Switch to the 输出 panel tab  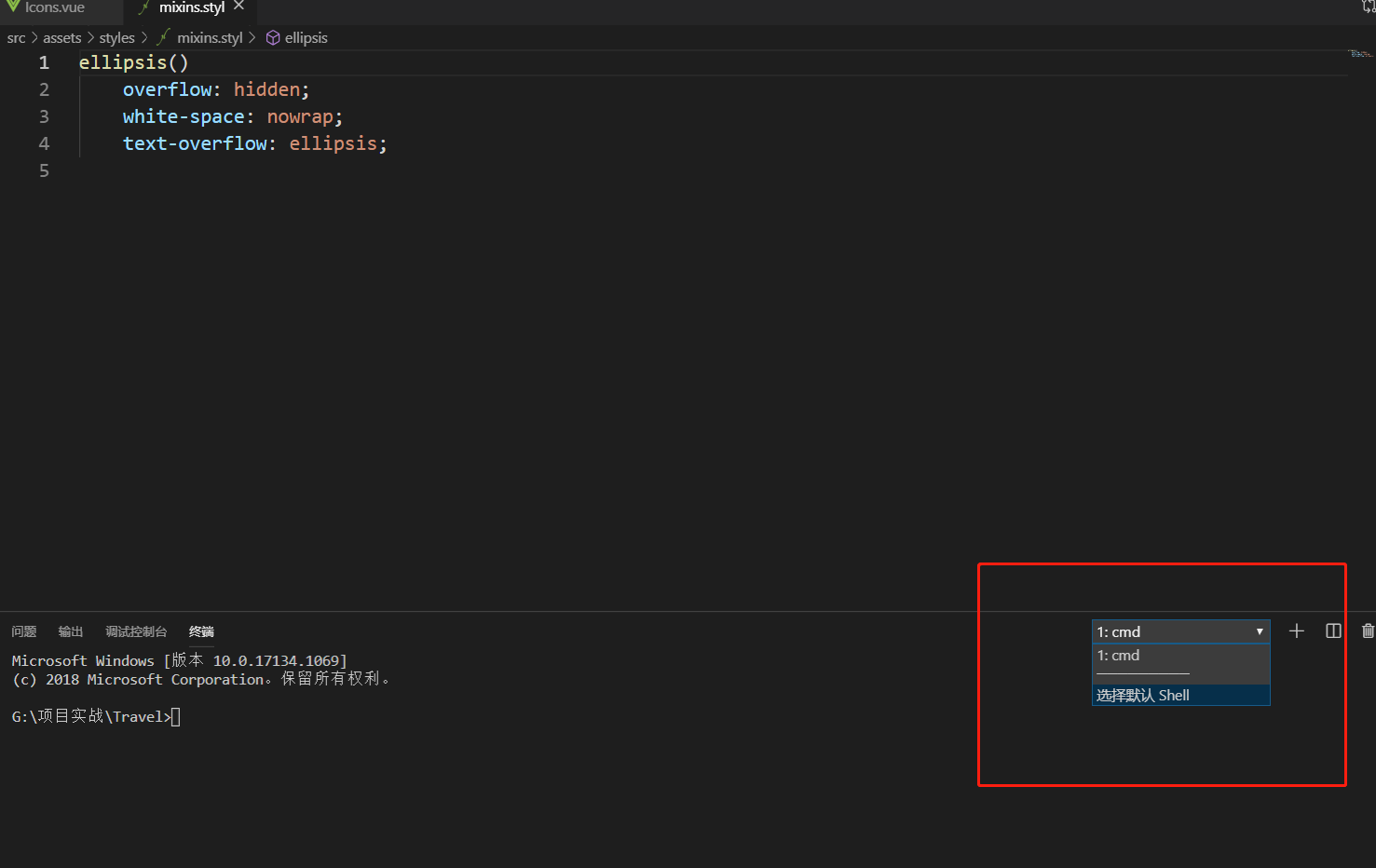tap(70, 631)
